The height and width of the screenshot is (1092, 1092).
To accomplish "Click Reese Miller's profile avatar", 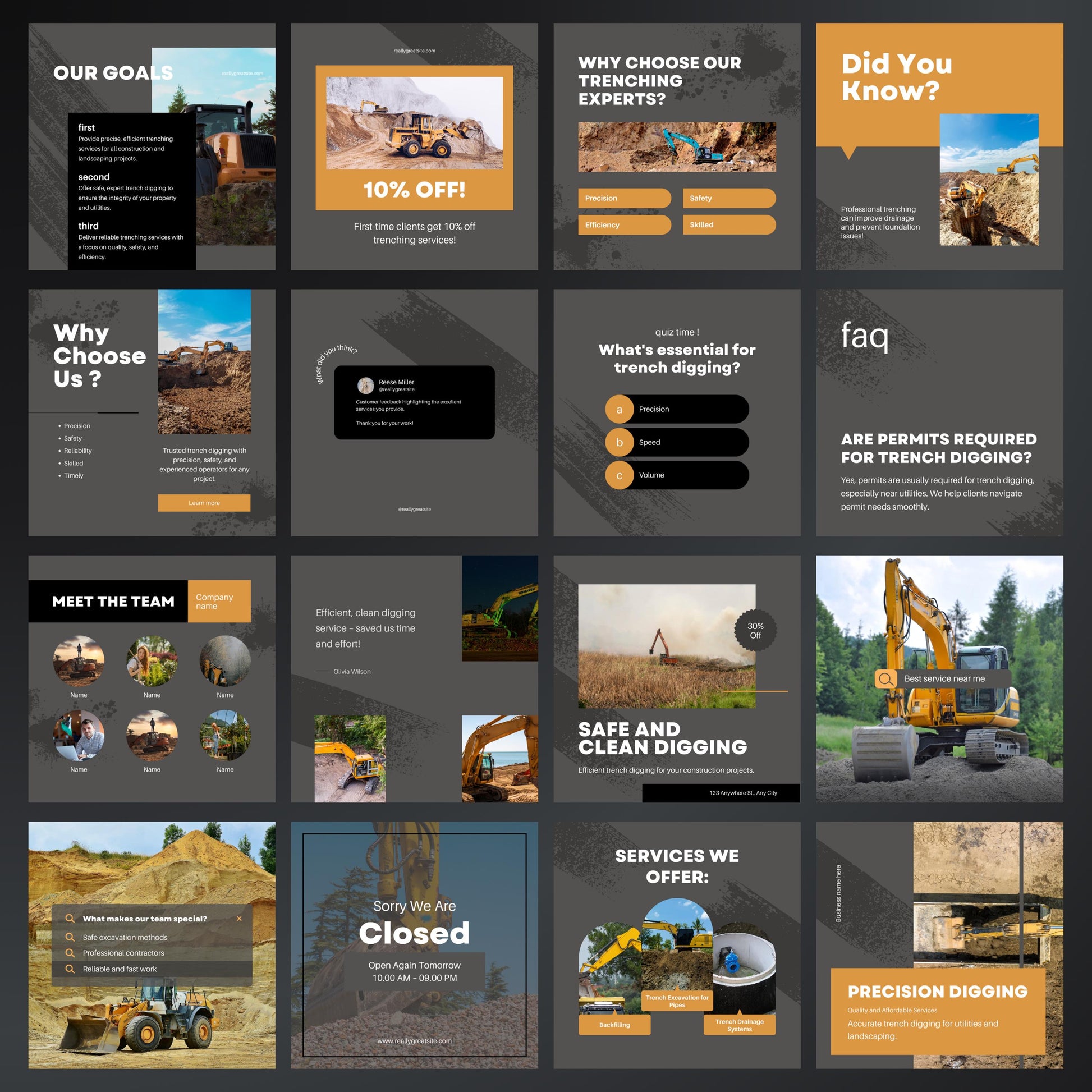I will click(x=366, y=385).
